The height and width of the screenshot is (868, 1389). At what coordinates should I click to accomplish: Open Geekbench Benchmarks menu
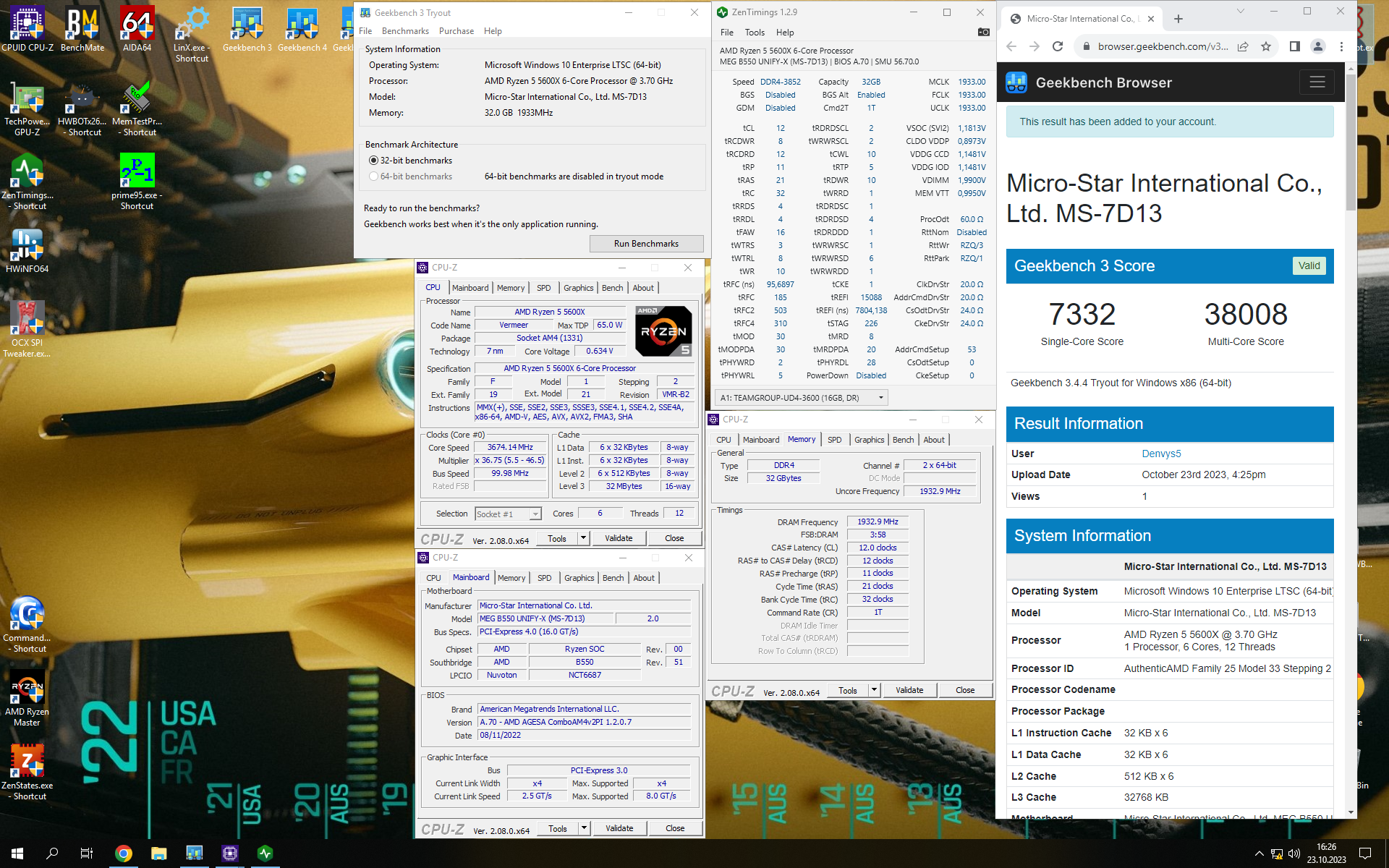pyautogui.click(x=405, y=31)
